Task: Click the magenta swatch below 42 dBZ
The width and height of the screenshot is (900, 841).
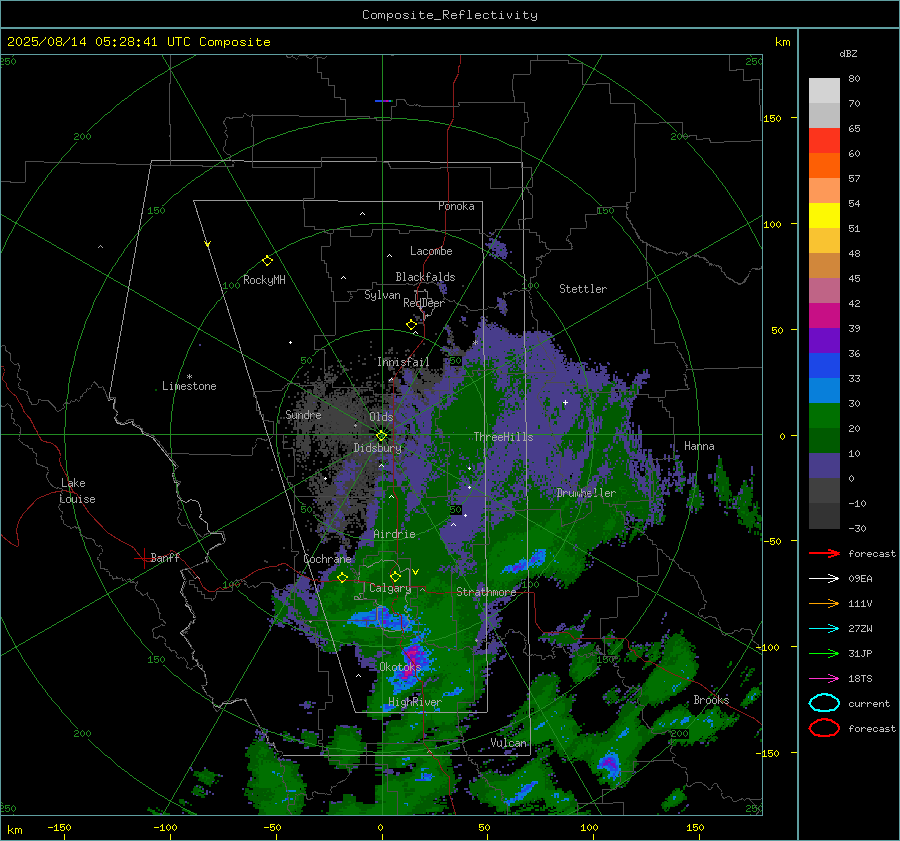Action: 824,315
